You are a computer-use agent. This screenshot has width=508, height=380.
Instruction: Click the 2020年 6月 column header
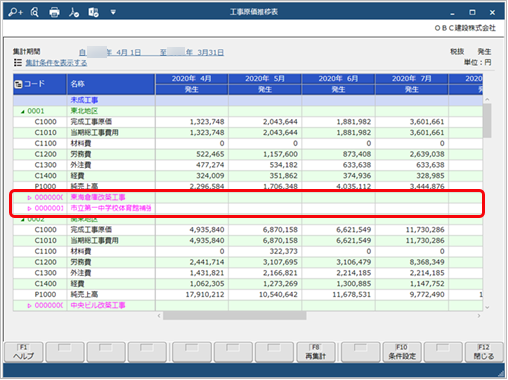point(338,79)
